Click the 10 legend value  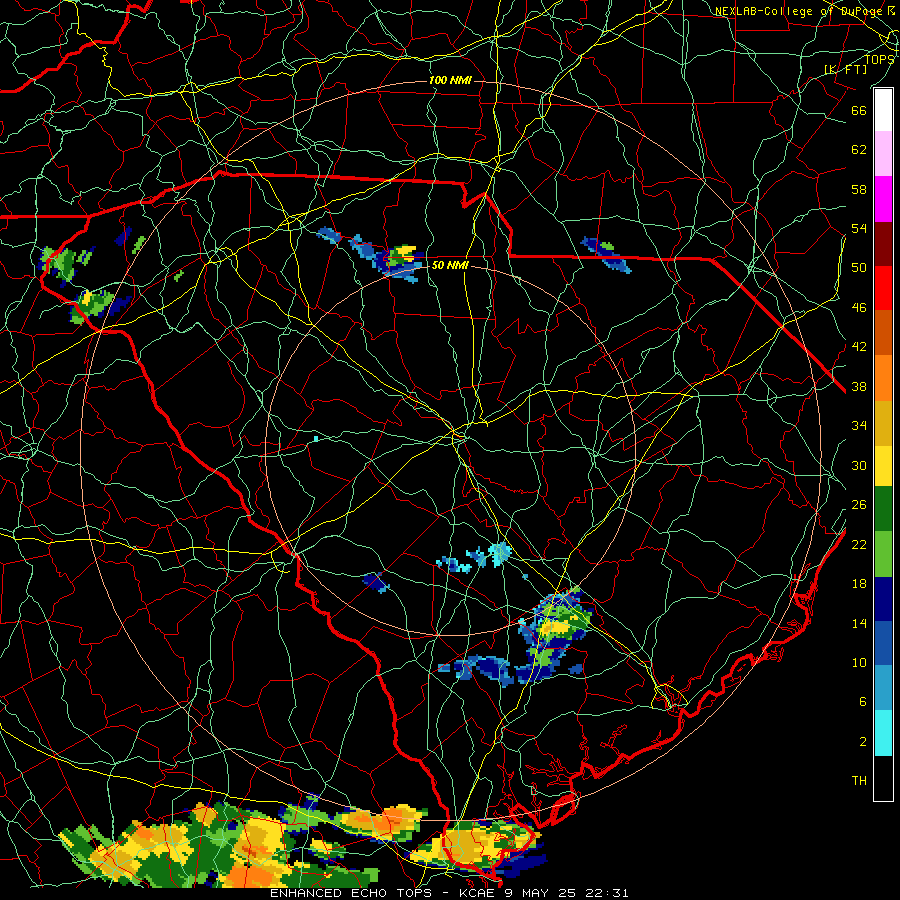[859, 663]
